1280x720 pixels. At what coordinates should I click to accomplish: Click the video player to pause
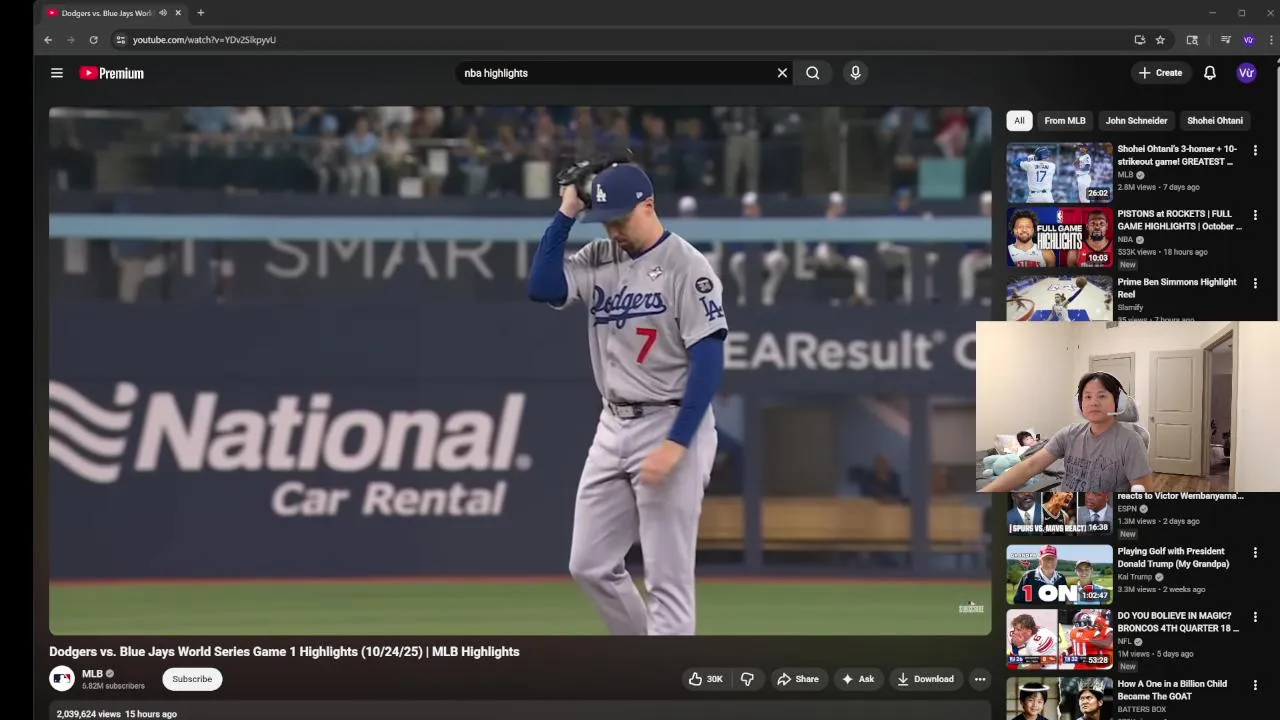click(x=520, y=370)
